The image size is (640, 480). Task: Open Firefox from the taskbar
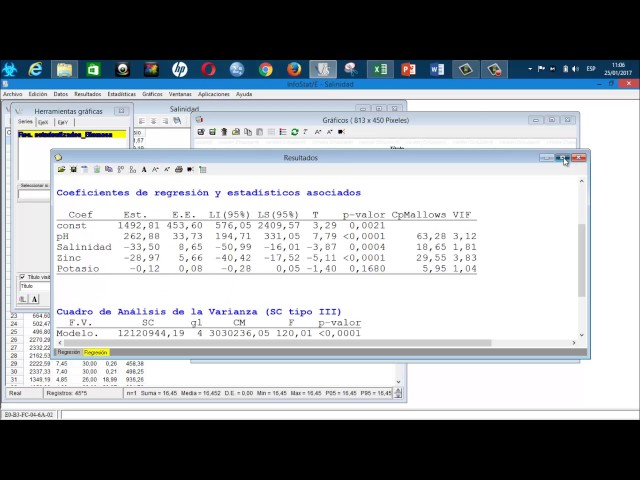(x=294, y=69)
